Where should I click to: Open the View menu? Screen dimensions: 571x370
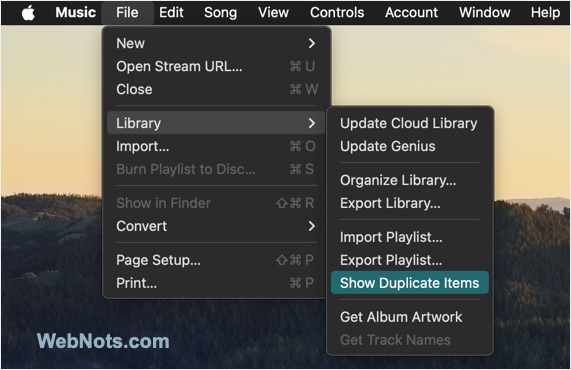[x=273, y=13]
